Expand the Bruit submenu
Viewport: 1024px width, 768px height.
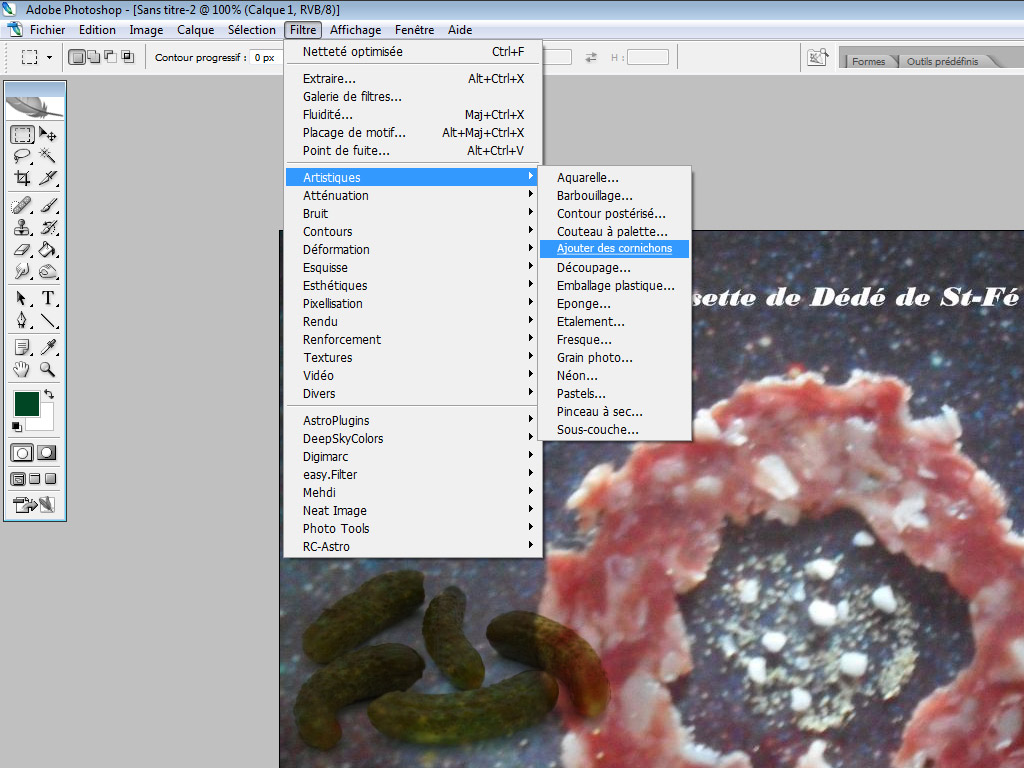tap(413, 214)
